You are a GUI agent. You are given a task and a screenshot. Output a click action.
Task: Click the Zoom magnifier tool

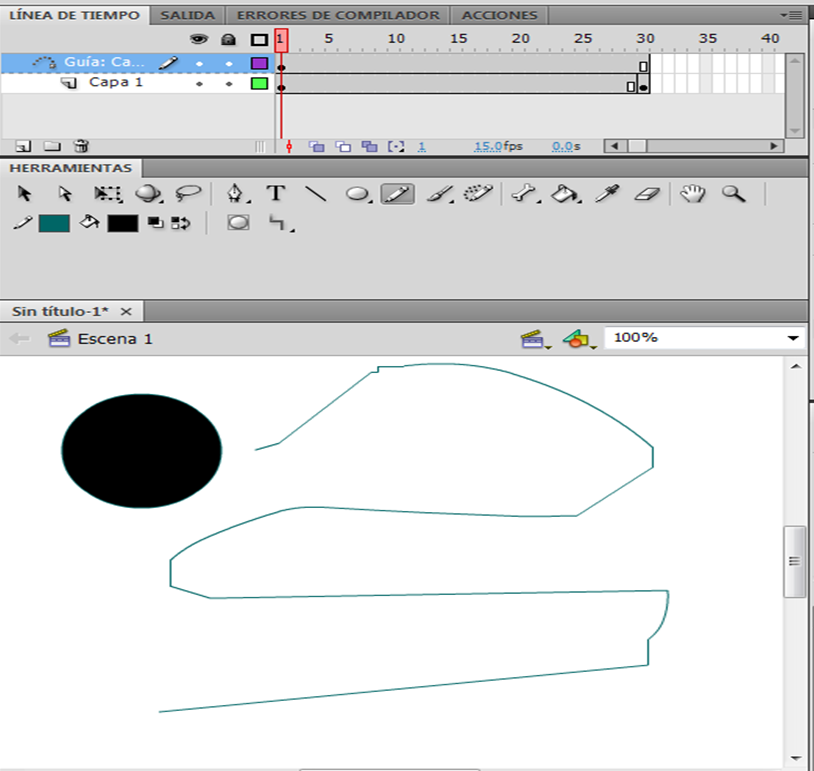point(734,194)
